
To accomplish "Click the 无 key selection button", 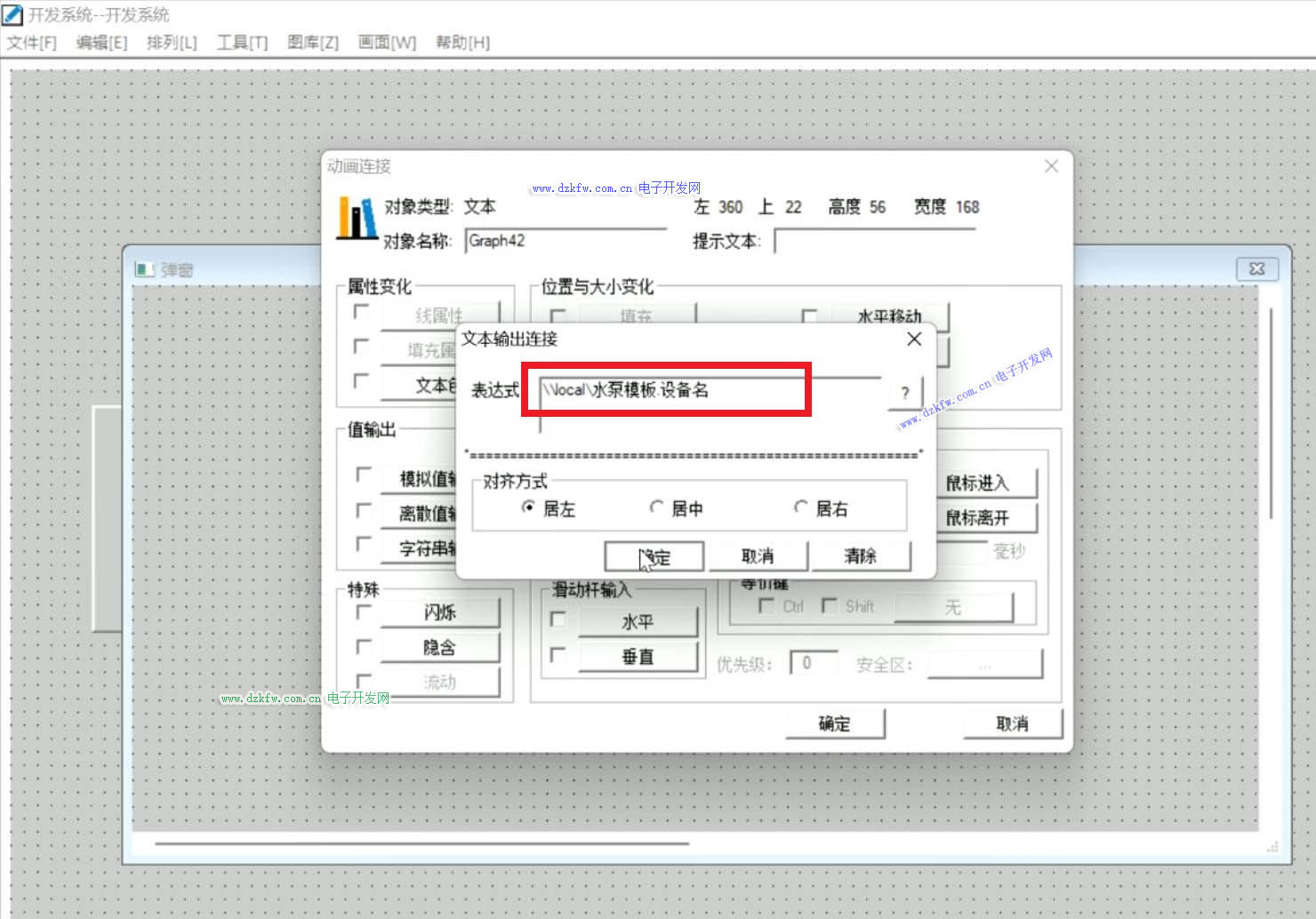I will tap(953, 607).
